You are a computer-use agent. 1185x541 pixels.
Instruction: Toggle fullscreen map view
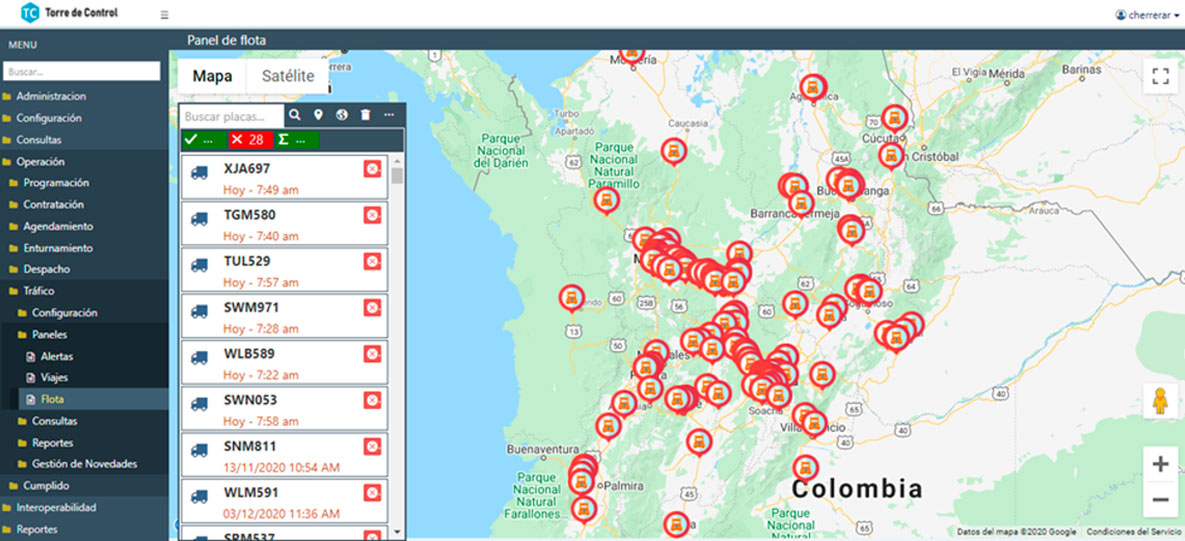(1160, 77)
